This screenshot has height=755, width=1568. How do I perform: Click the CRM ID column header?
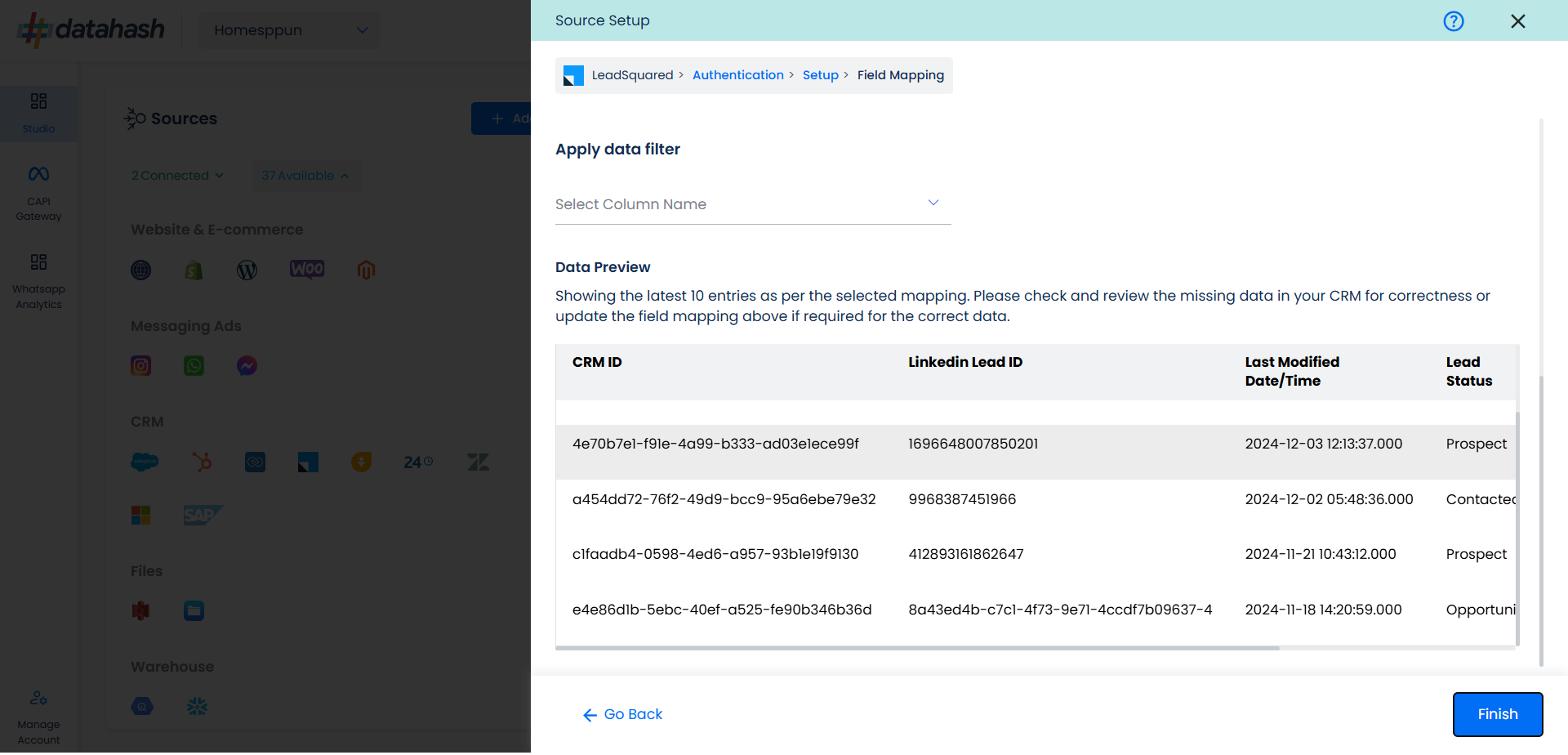tap(597, 362)
